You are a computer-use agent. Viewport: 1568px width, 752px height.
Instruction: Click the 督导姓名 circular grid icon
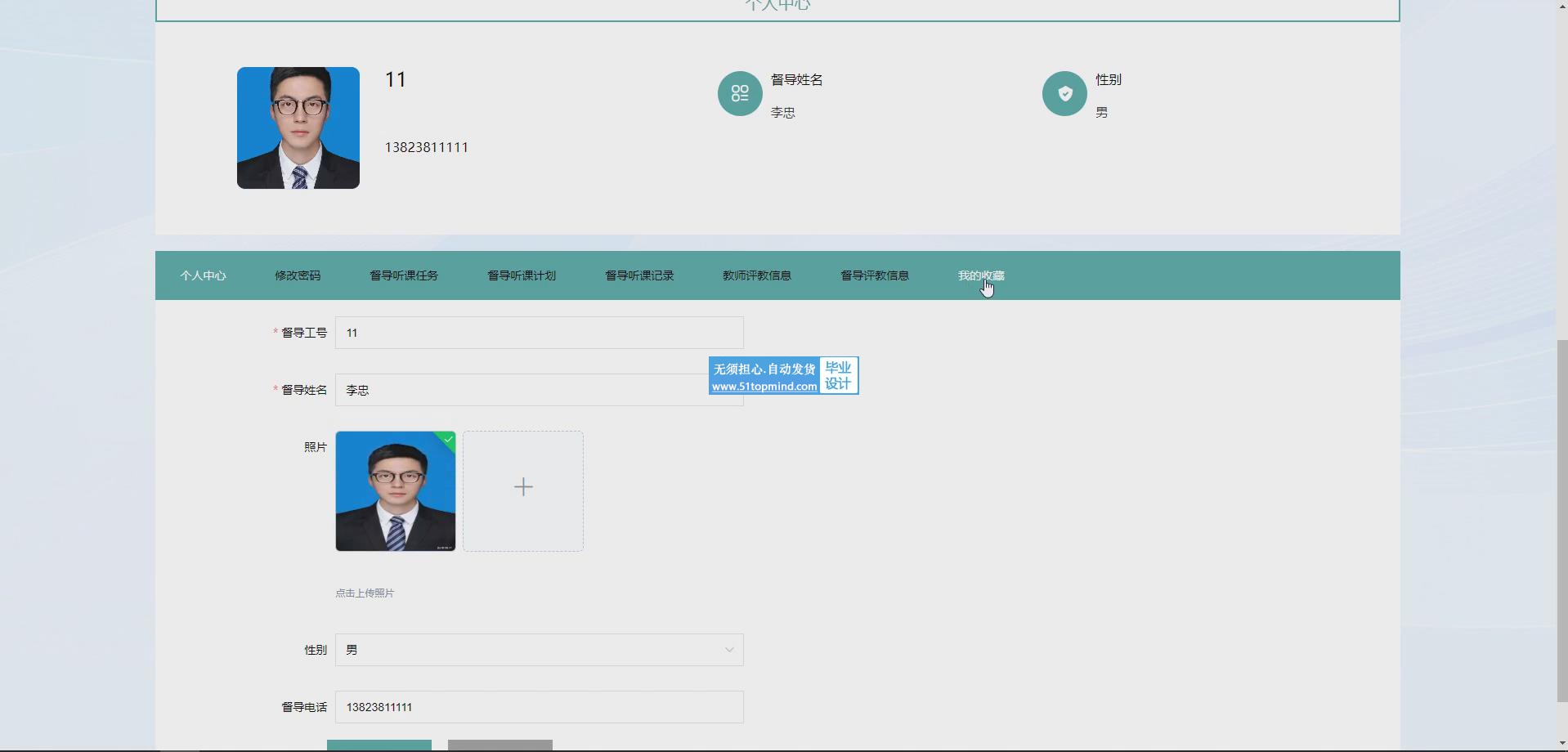740,94
